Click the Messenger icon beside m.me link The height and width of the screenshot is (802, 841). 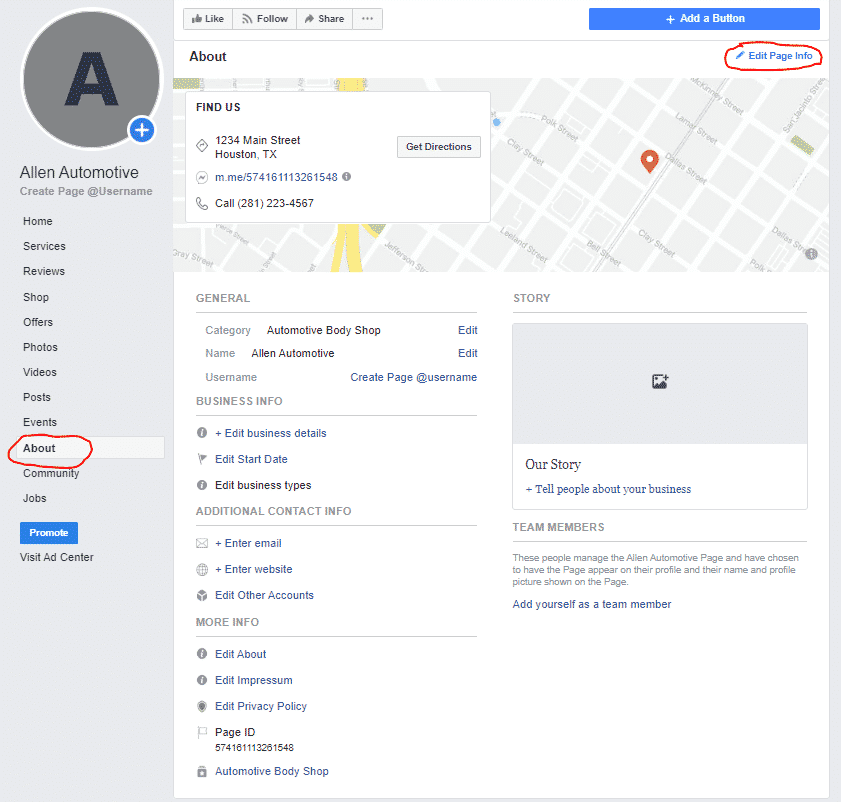tap(202, 177)
